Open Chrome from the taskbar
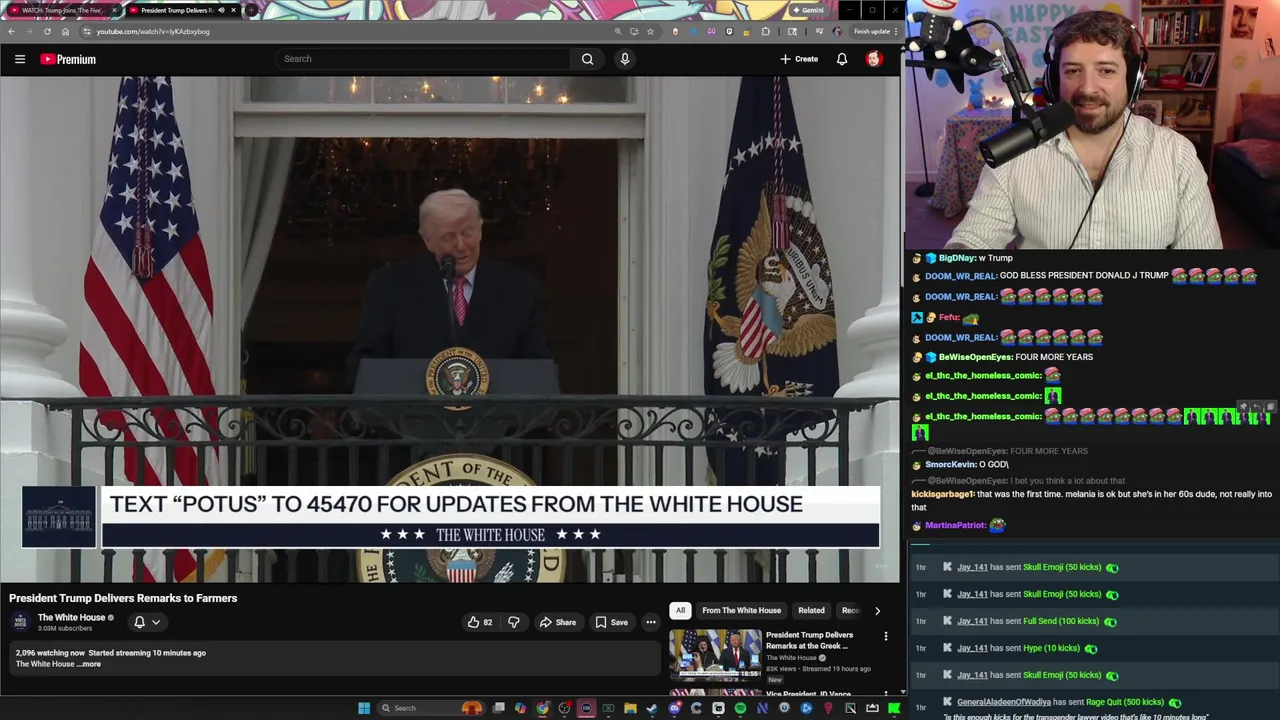Screen dimensions: 1280x720 pos(542,708)
